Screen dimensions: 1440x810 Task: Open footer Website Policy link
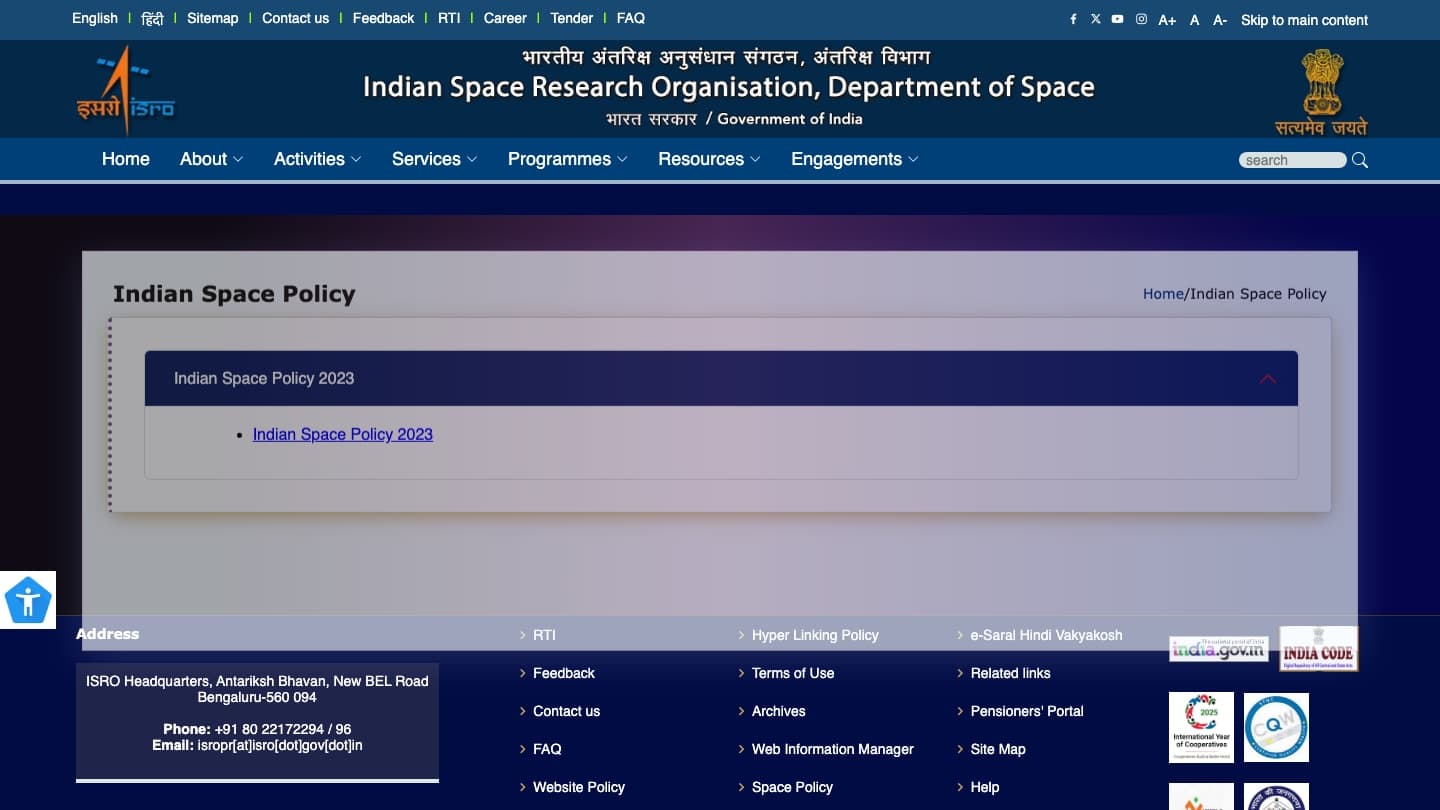coord(579,787)
